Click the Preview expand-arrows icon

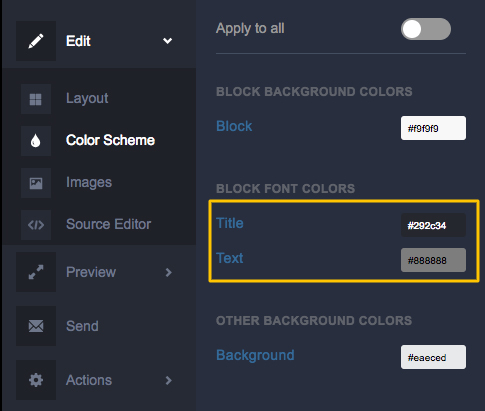36,272
